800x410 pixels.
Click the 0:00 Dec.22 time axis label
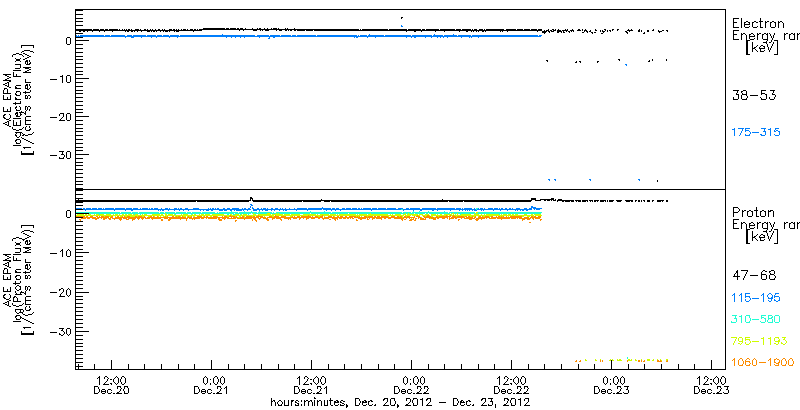[x=411, y=386]
